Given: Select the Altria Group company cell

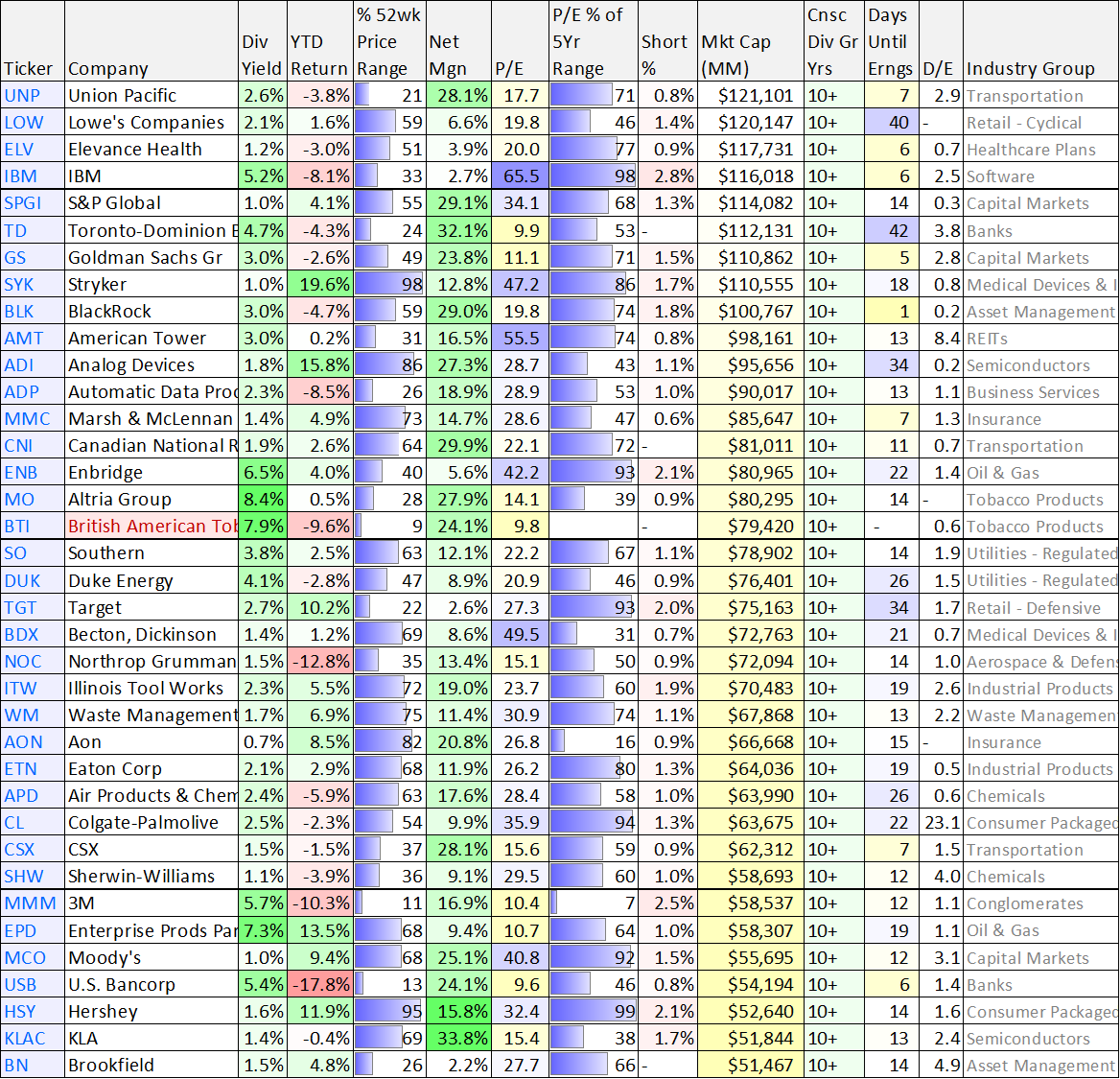Looking at the screenshot, I should coord(152,499).
